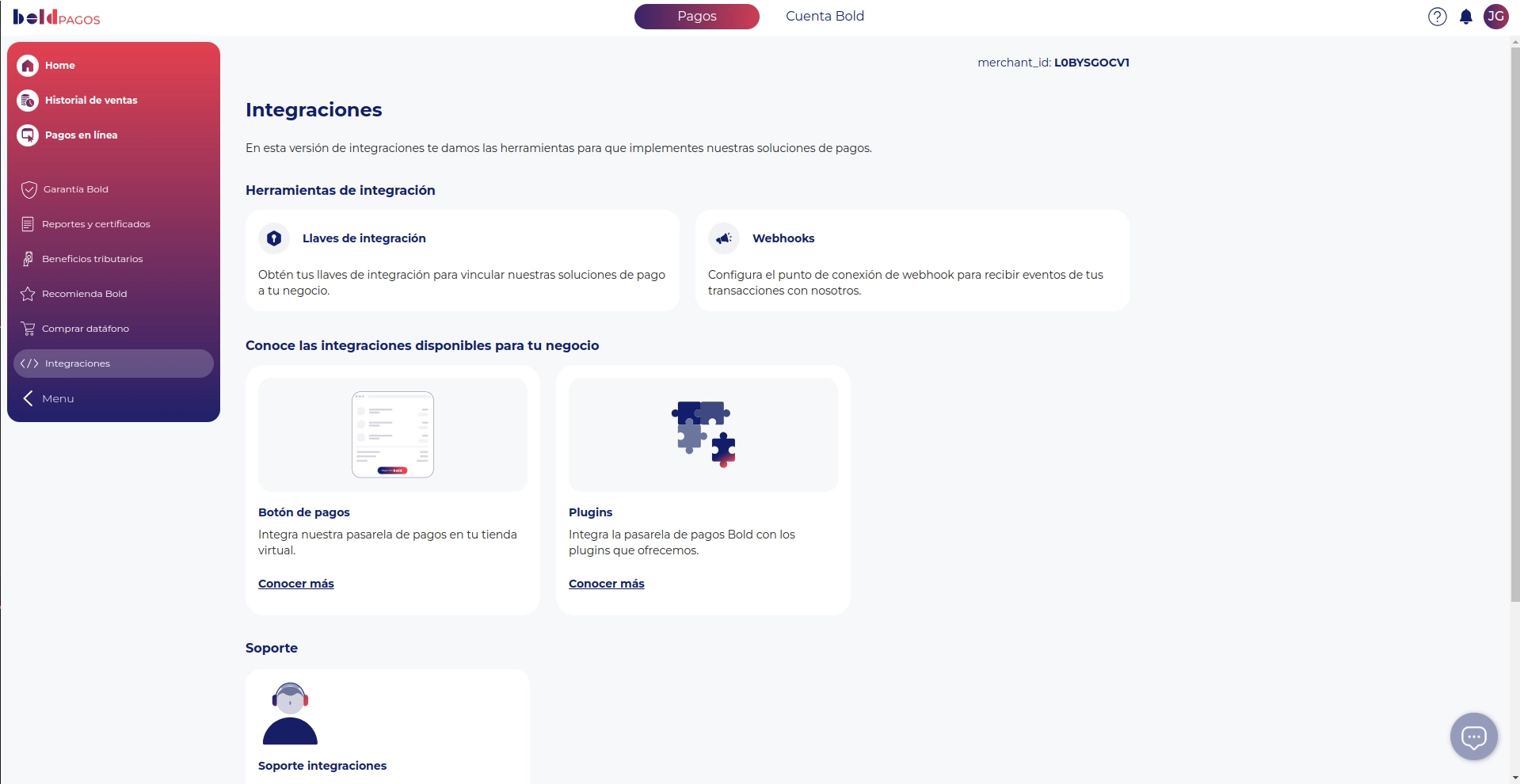Open the Llaves de integración card
This screenshot has height=784, width=1520.
click(x=463, y=261)
